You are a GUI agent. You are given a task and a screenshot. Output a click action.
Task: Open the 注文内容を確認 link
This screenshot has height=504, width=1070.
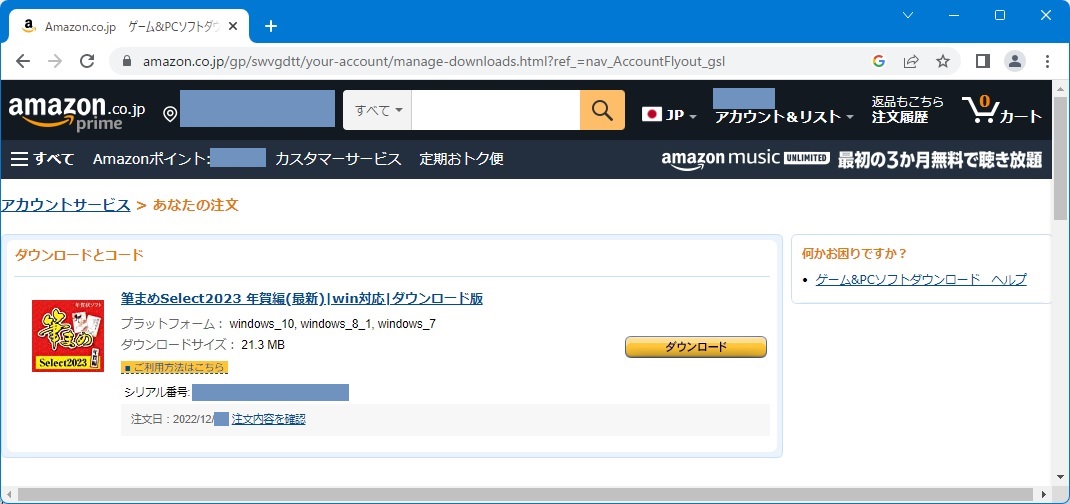(x=268, y=419)
